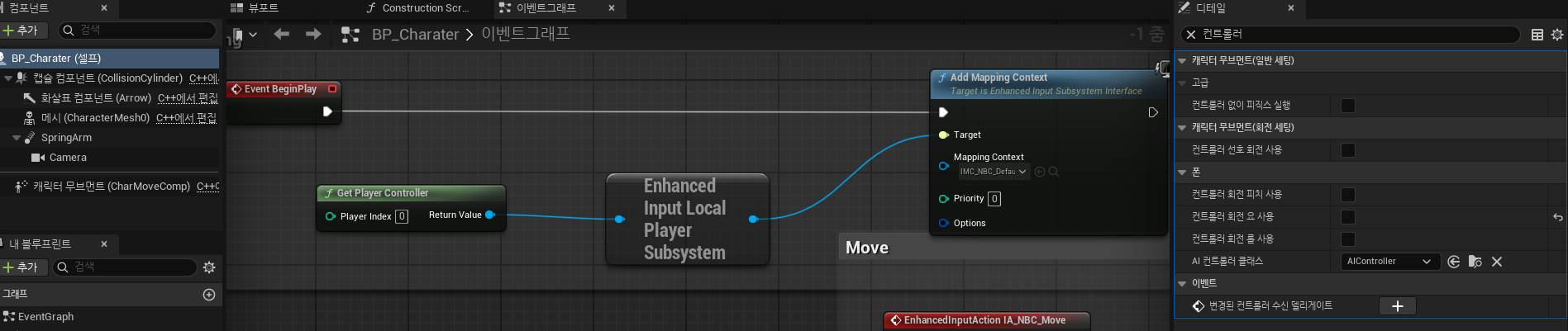Click the Priority pin on Add Mapping Context
The width and height of the screenshot is (1568, 331).
(944, 199)
